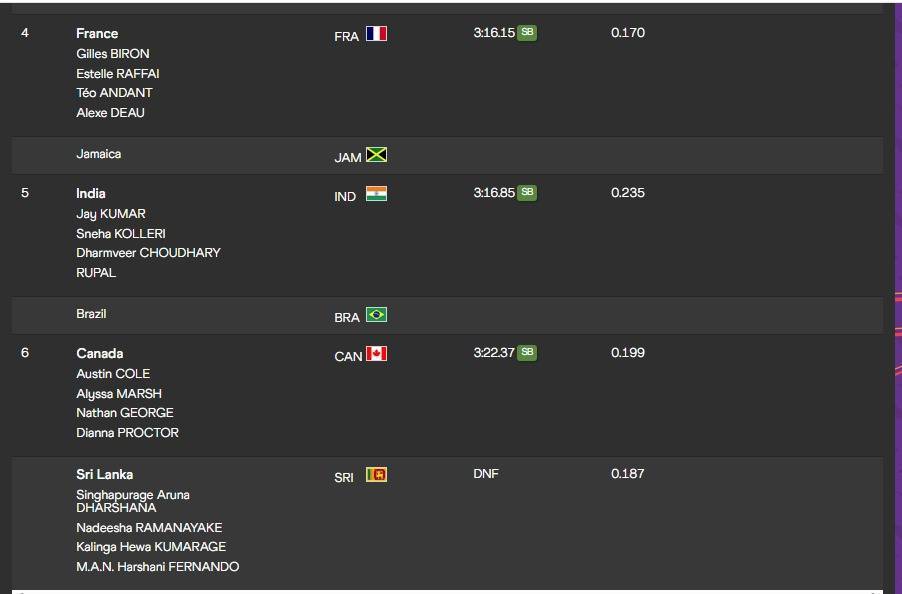Click the SB badge next to 3:22.37

pos(527,352)
